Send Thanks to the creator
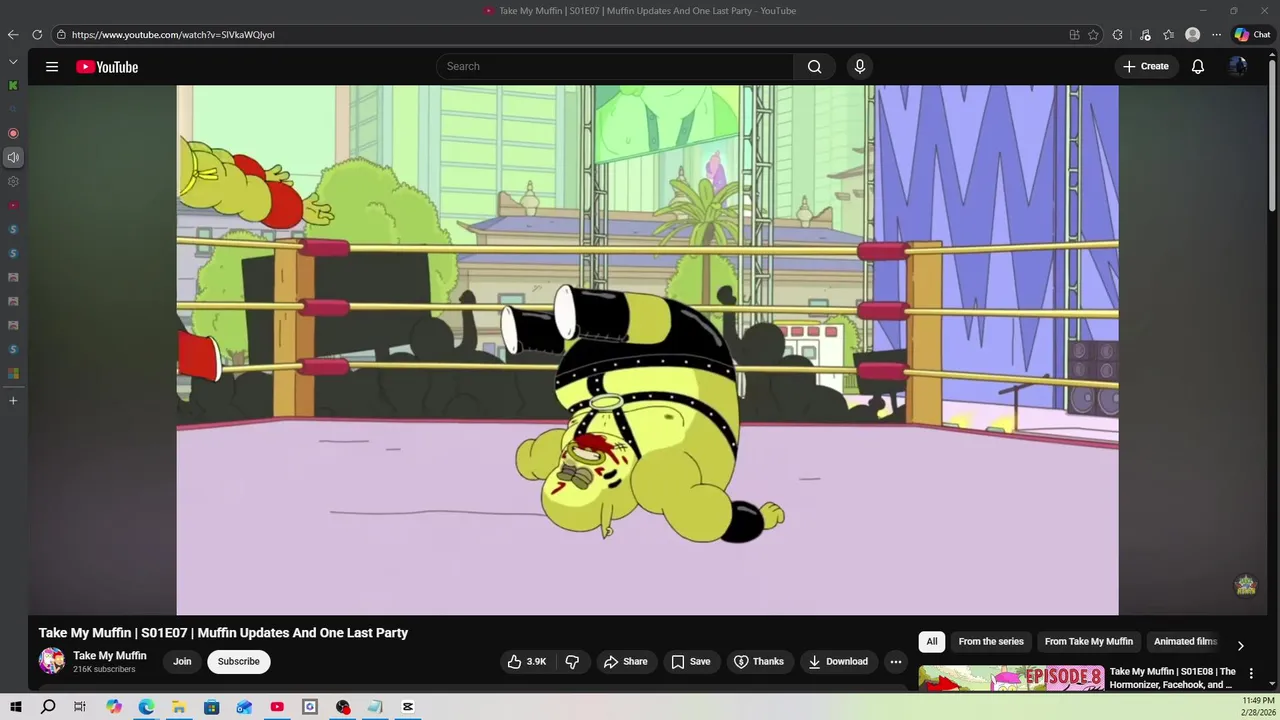Screen dimensions: 1280x720 tap(759, 662)
